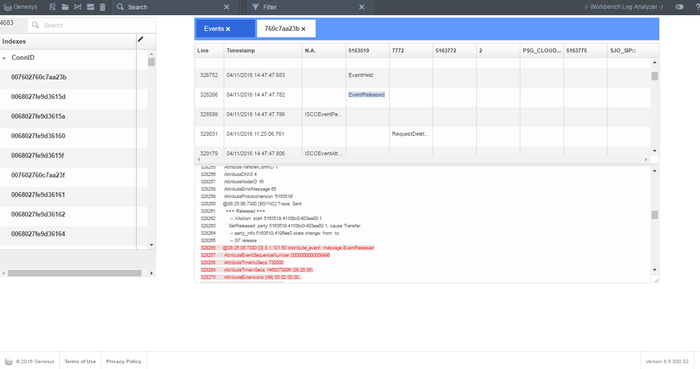Viewport: 700px width, 369px height.
Task: Click the pencil edit icon beside Indexes
Action: [141, 40]
